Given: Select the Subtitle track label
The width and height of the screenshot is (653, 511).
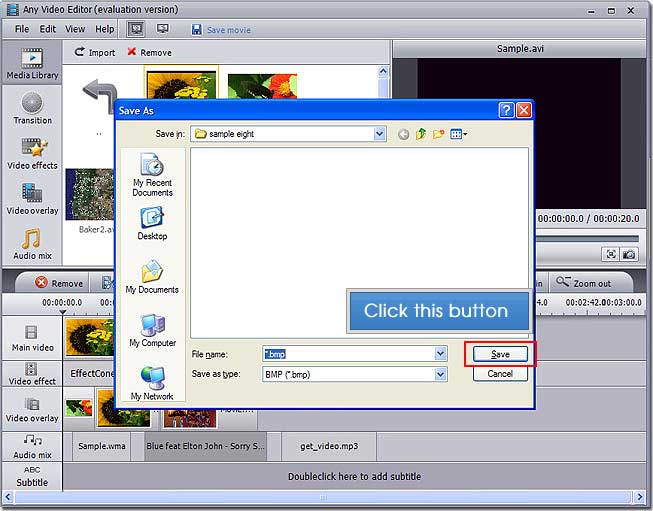Looking at the screenshot, I should (32, 476).
